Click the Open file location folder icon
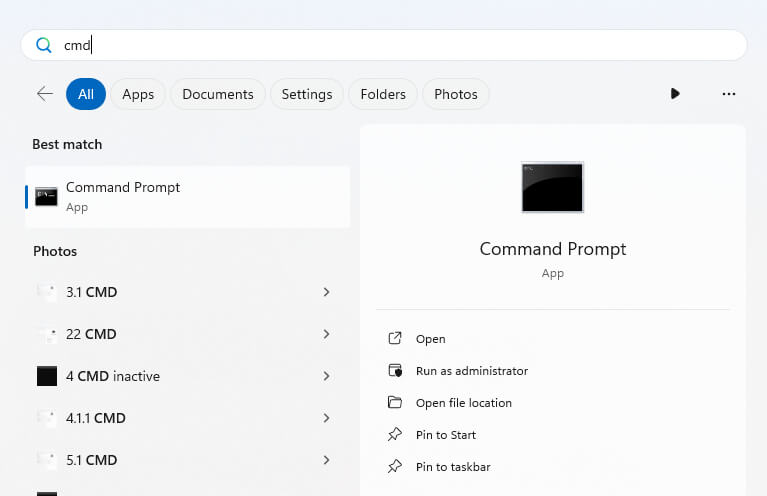 pos(395,403)
